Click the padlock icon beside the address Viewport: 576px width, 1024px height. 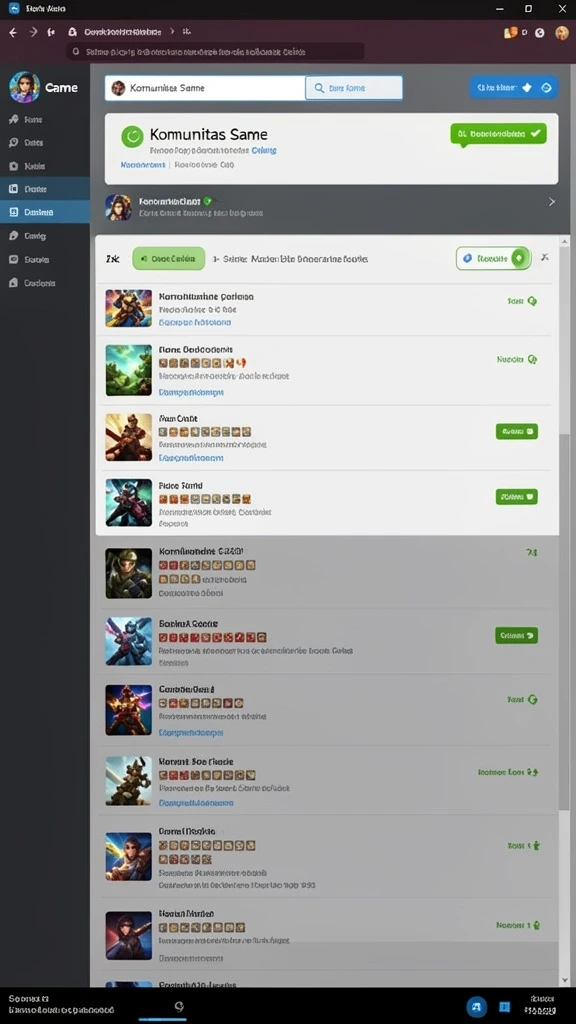(x=72, y=31)
